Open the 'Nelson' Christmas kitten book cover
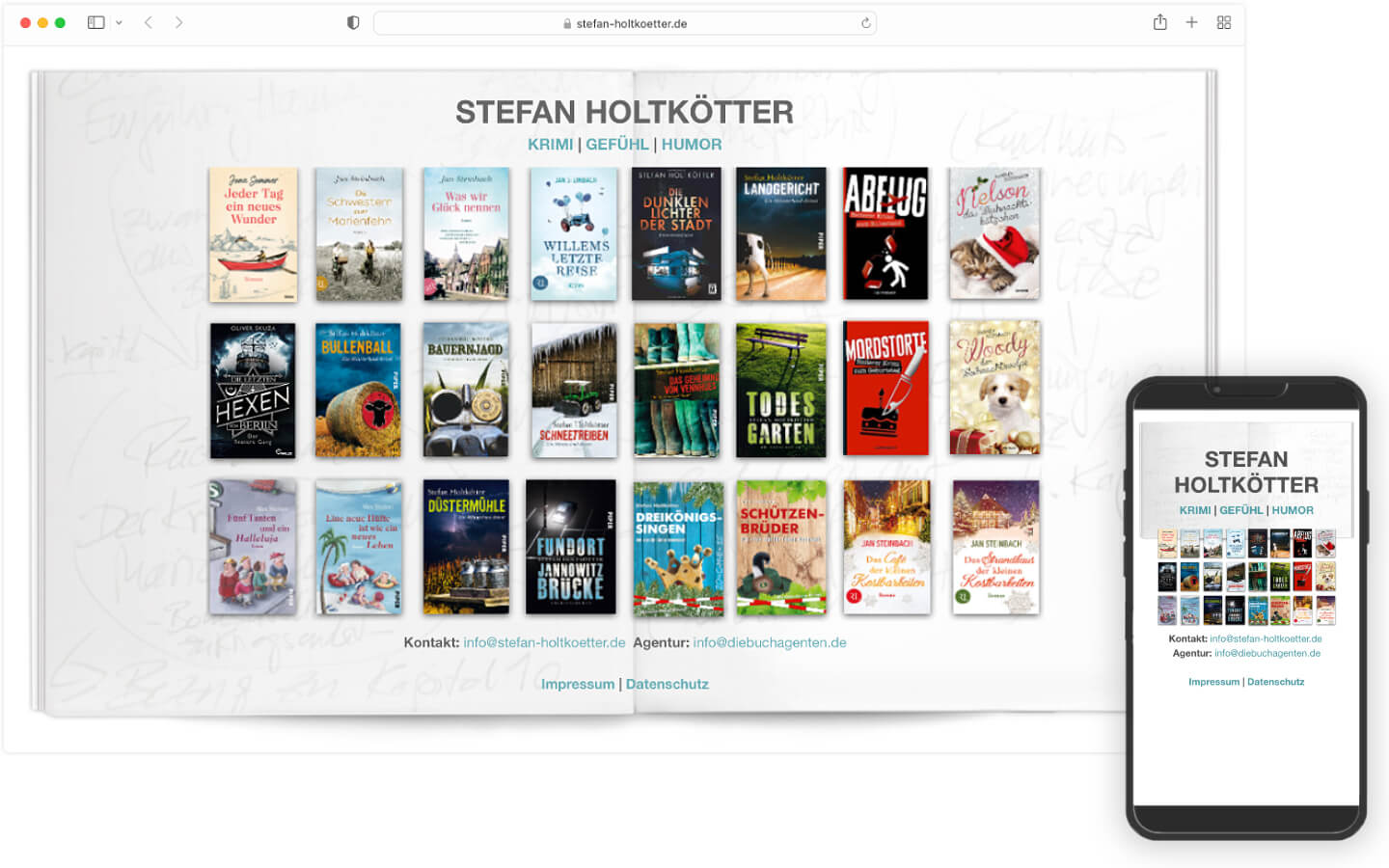 pos(994,234)
